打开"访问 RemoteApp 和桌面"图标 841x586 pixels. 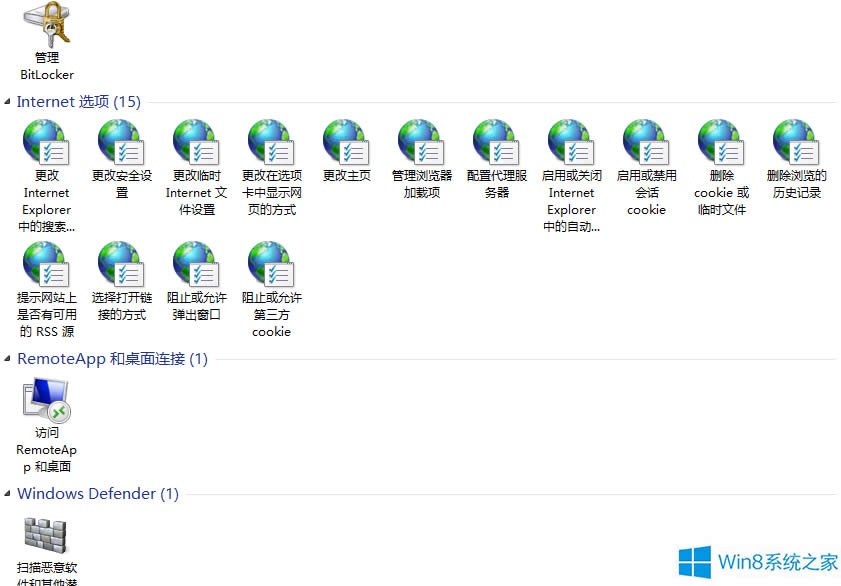(46, 398)
